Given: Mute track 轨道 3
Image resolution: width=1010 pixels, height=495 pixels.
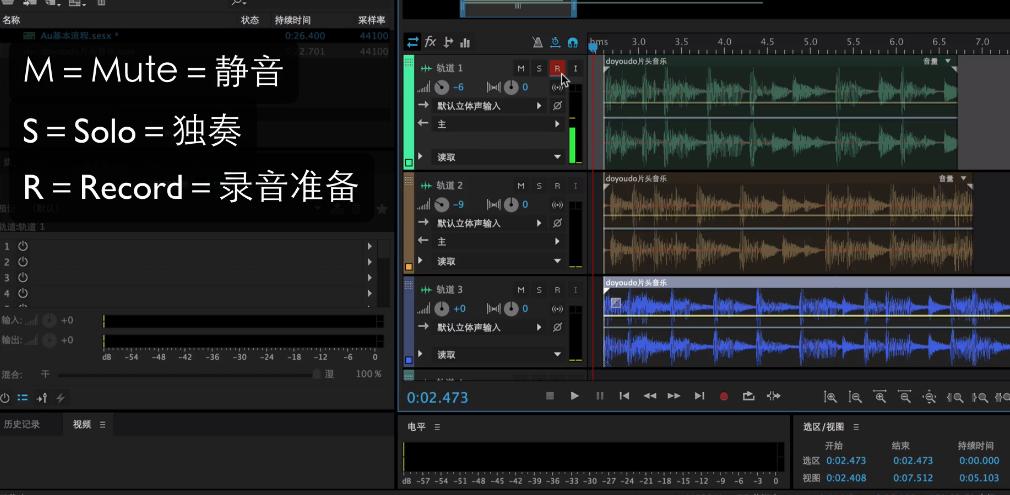Looking at the screenshot, I should point(521,290).
